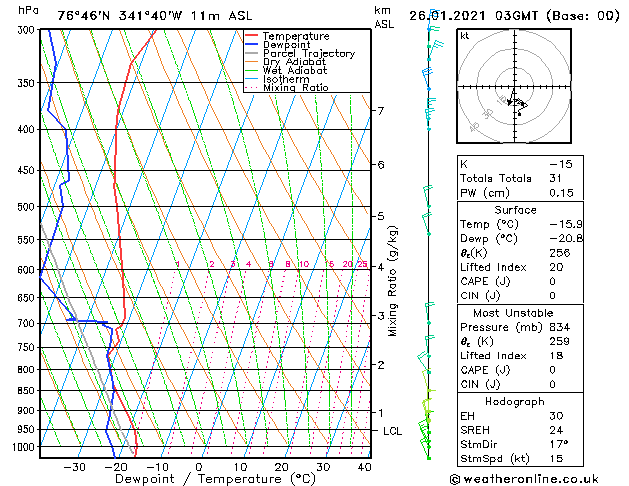Click the Parcel Trajectory legend label
The height and width of the screenshot is (486, 629).
(308, 53)
